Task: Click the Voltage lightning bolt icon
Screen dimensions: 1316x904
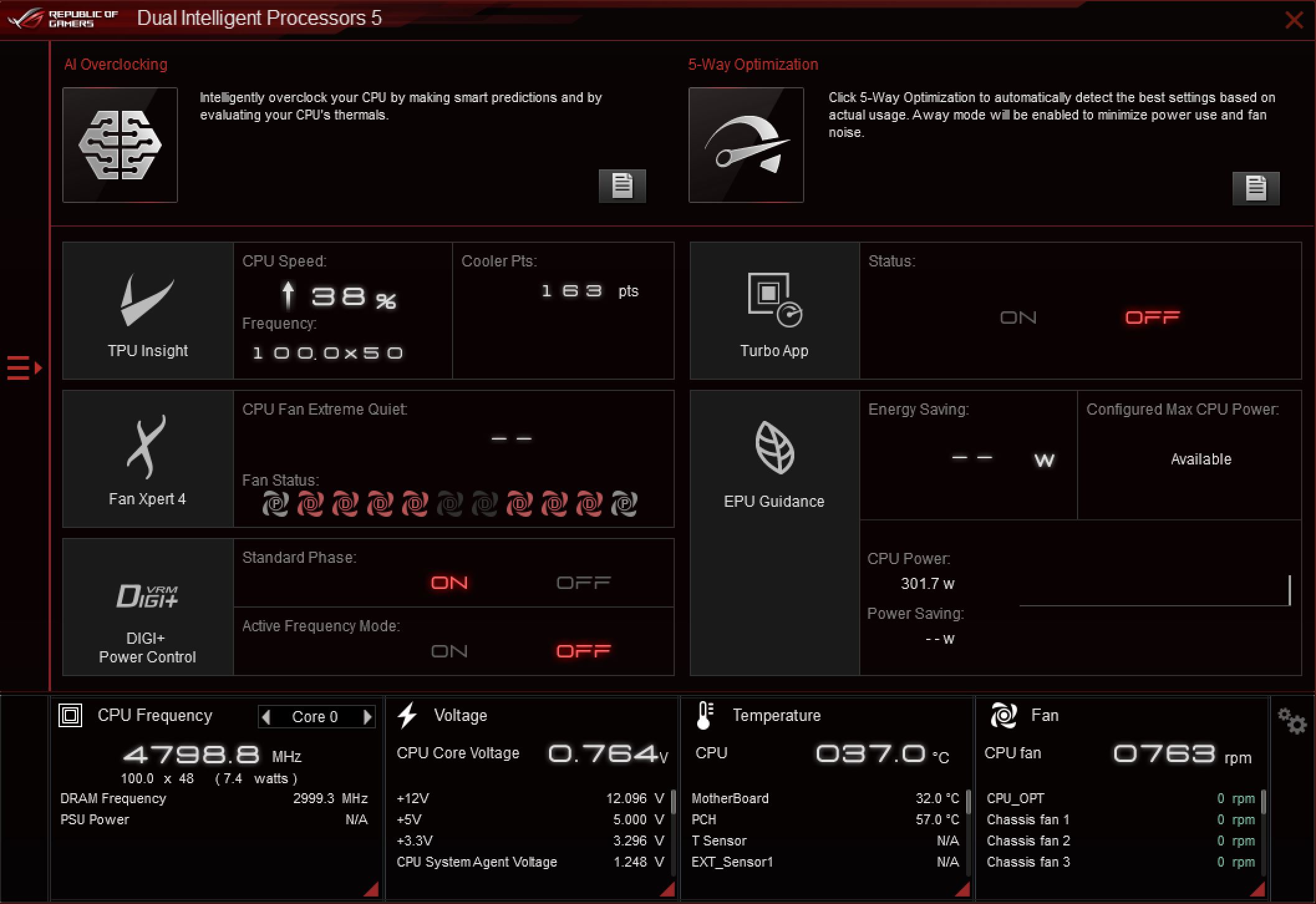Action: (407, 715)
